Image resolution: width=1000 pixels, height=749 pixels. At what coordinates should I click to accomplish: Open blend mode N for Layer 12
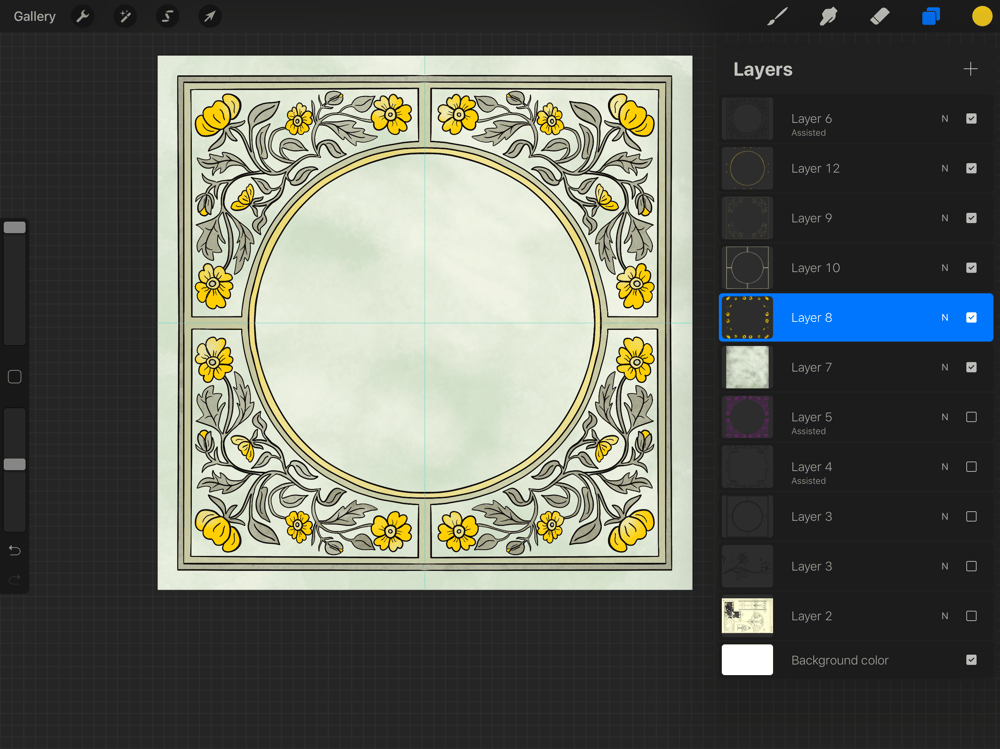(x=945, y=168)
